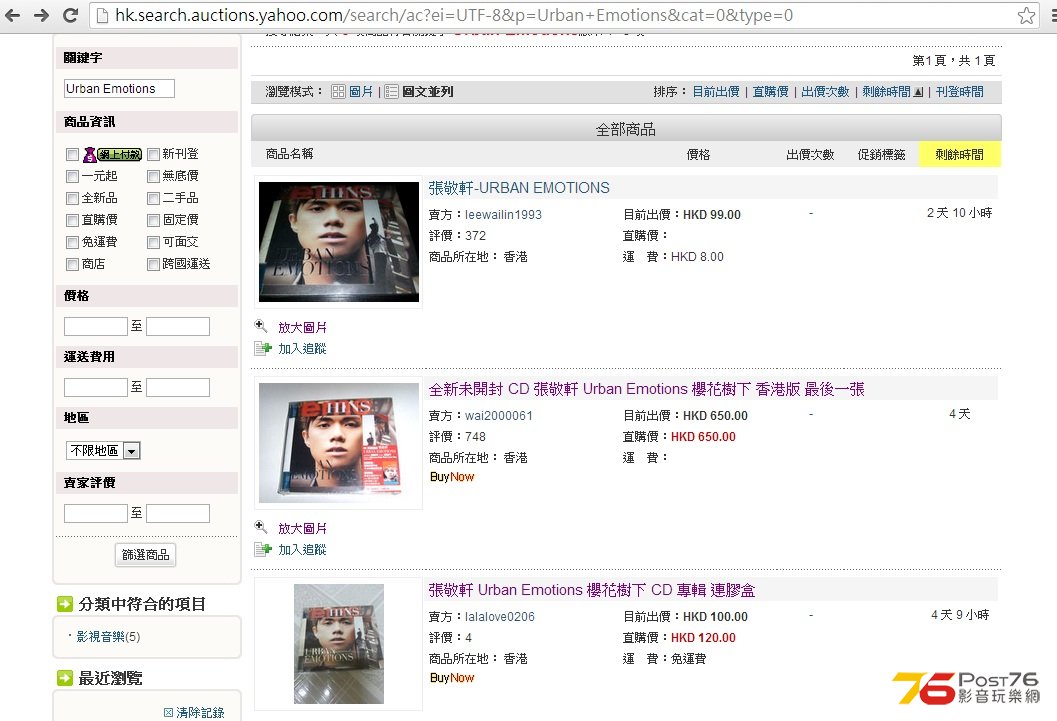Viewport: 1057px width, 721px height.
Task: Click the online payment 網上付款 badge
Action: tap(112, 154)
